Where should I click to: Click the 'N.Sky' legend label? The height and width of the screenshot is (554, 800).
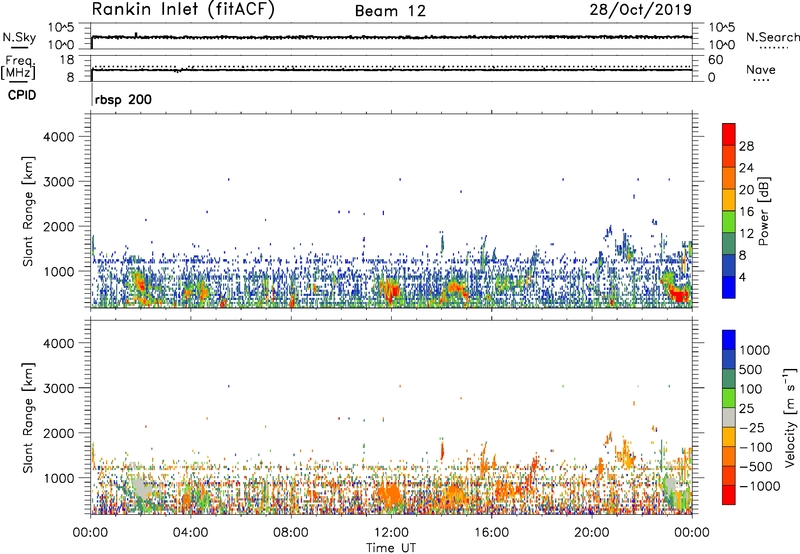[x=19, y=37]
